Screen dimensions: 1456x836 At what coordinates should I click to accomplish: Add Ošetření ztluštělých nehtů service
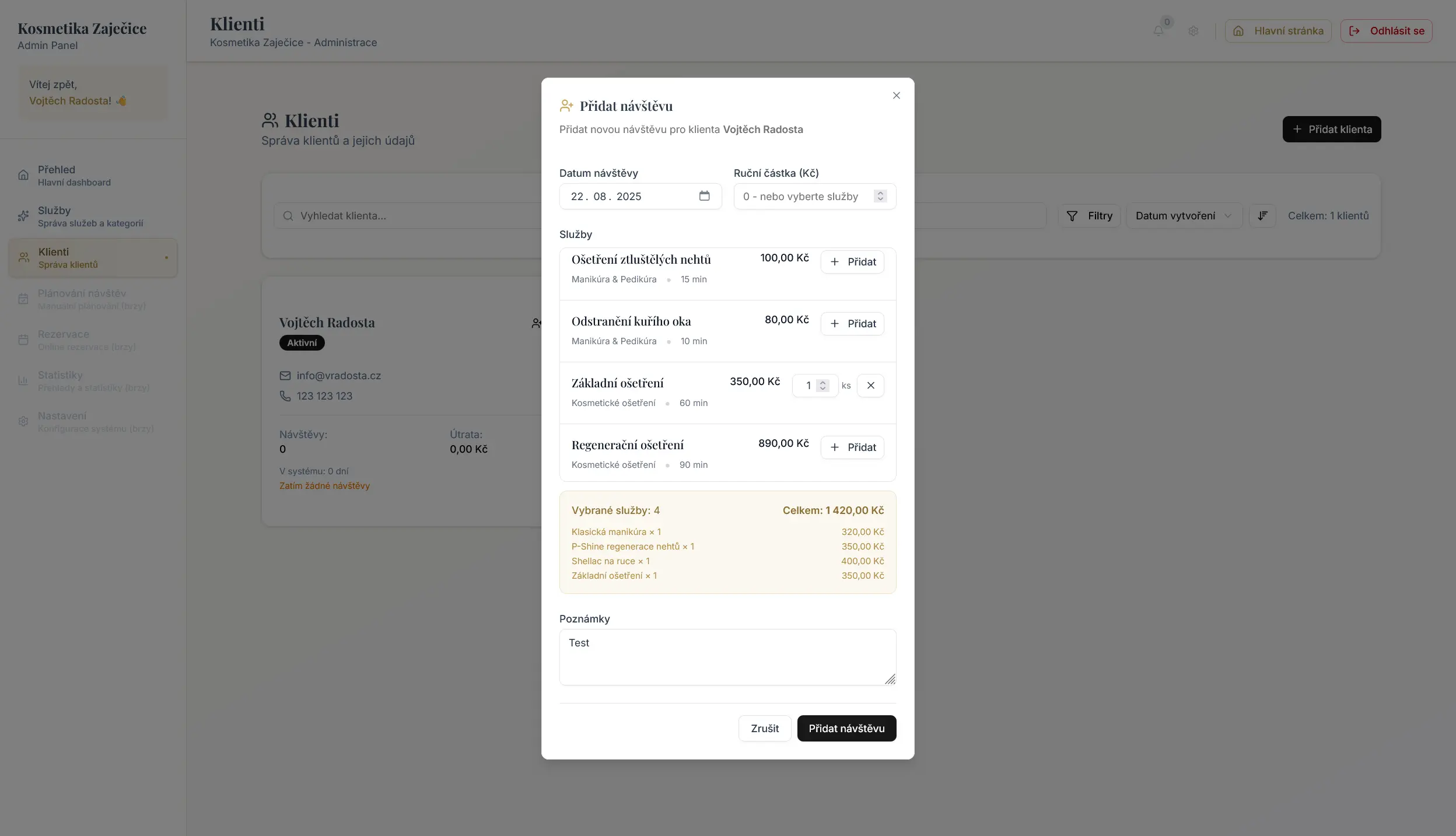click(852, 262)
